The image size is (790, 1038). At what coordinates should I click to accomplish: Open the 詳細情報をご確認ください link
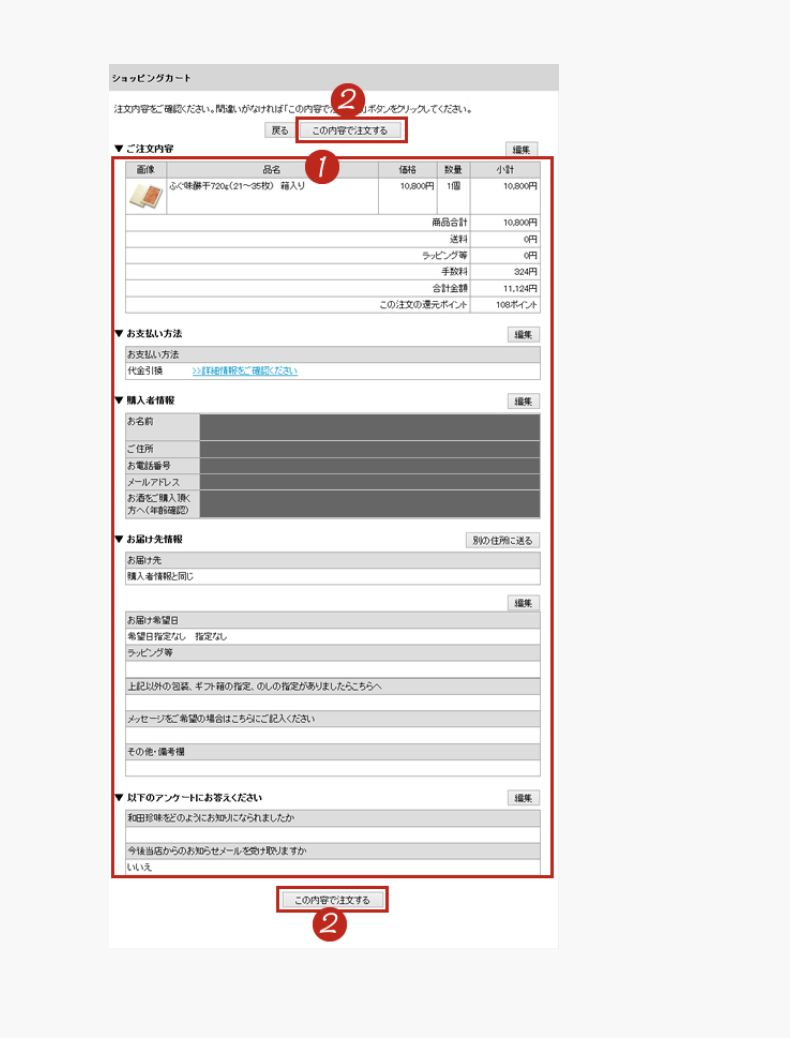point(244,371)
